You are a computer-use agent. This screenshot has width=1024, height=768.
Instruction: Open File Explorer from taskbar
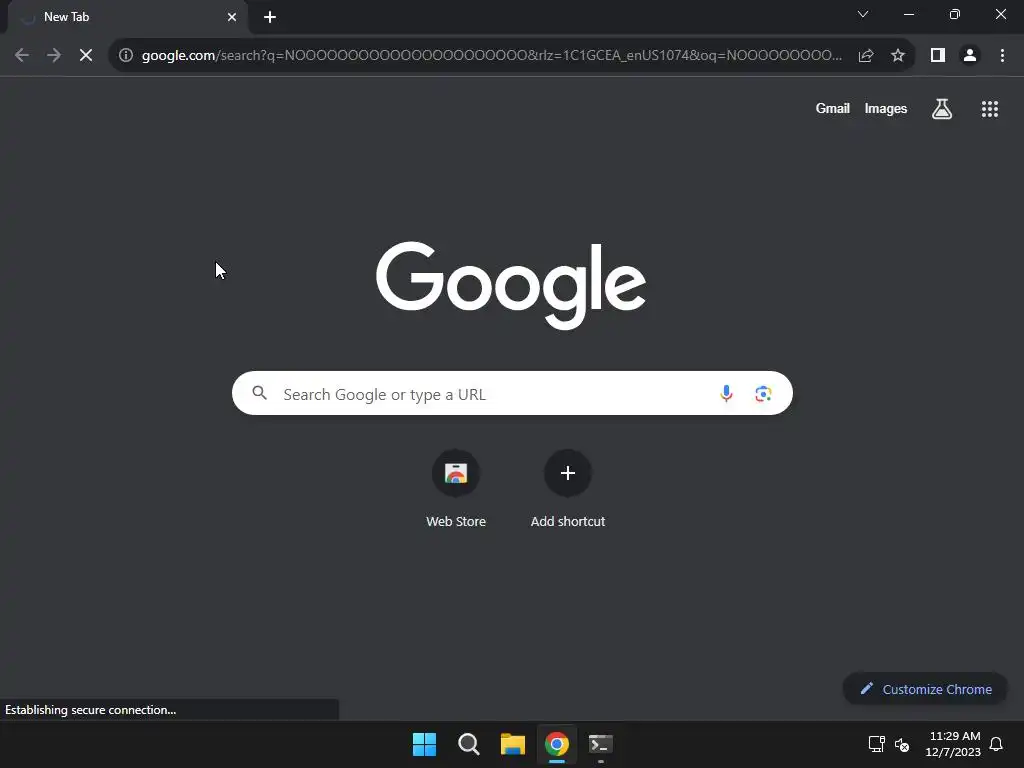coord(513,744)
